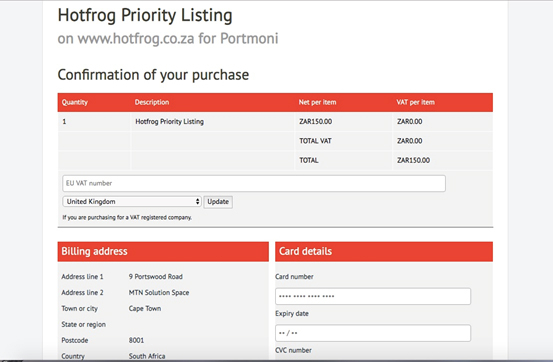The height and width of the screenshot is (362, 553).
Task: Select the CVC number label
Action: [293, 350]
